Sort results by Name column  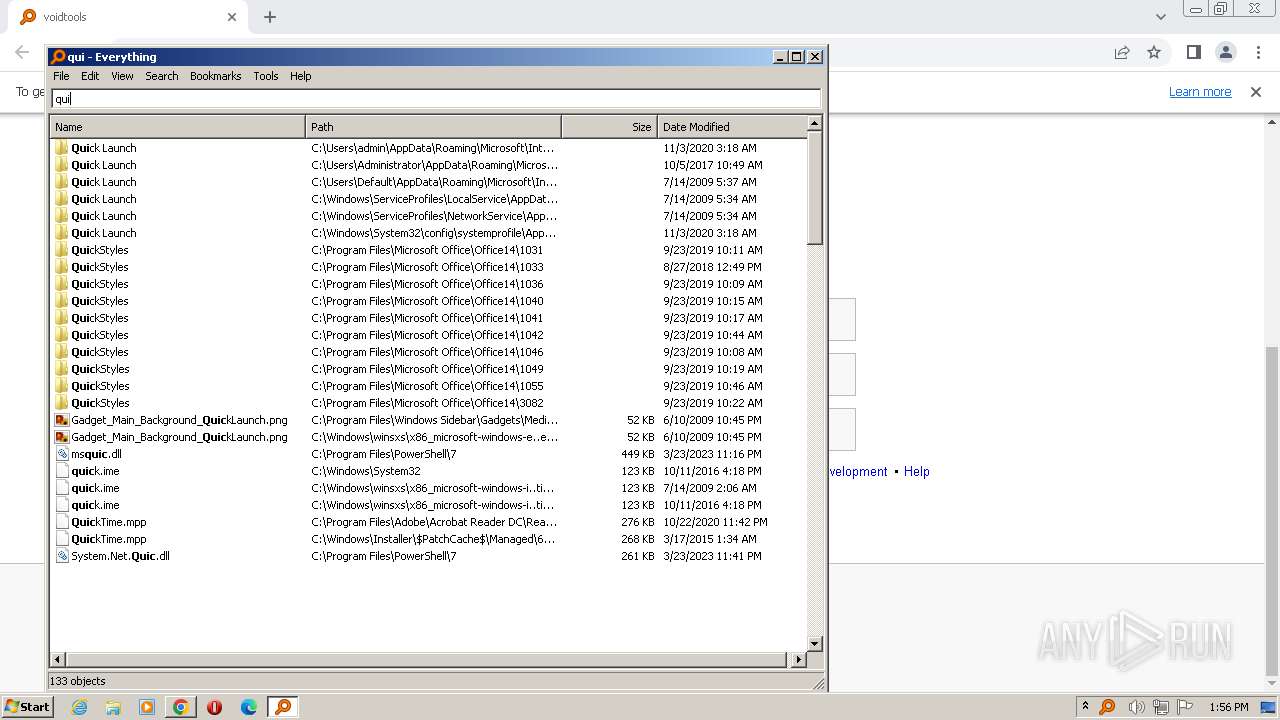pos(178,127)
